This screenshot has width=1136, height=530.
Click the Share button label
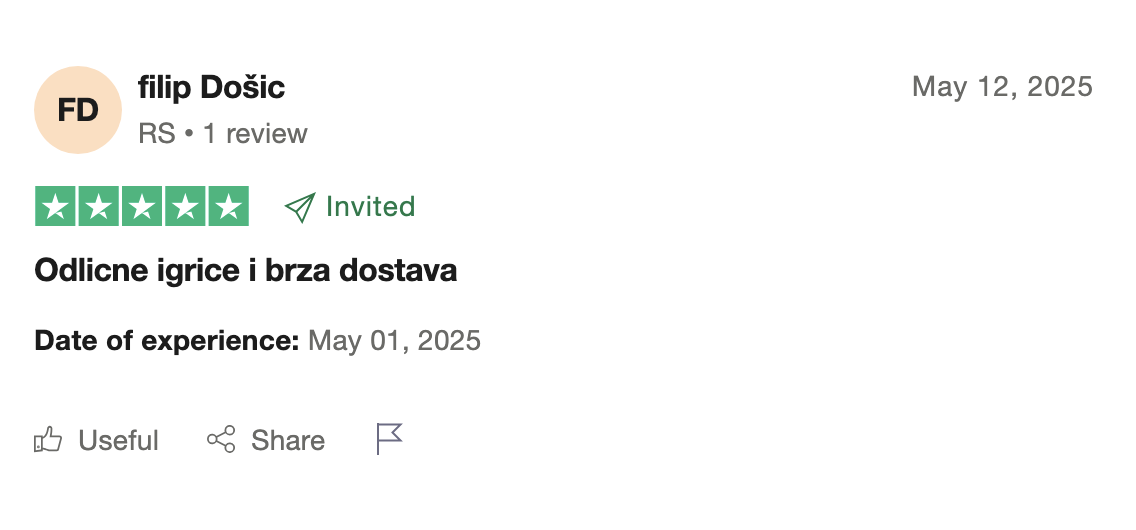288,441
